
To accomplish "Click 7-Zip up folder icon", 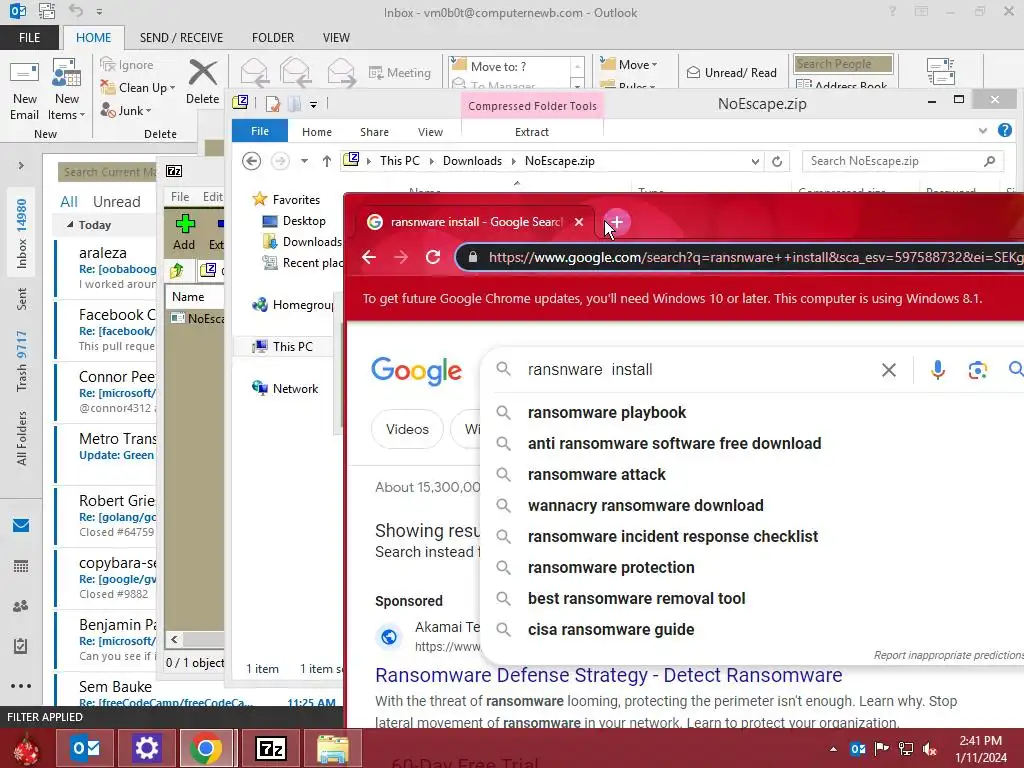I will pyautogui.click(x=176, y=270).
